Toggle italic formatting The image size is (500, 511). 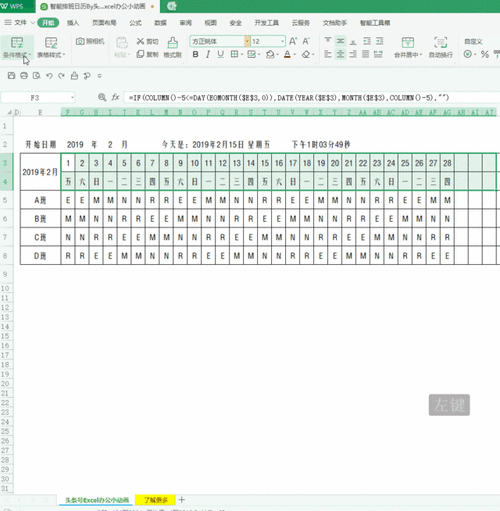pos(208,54)
